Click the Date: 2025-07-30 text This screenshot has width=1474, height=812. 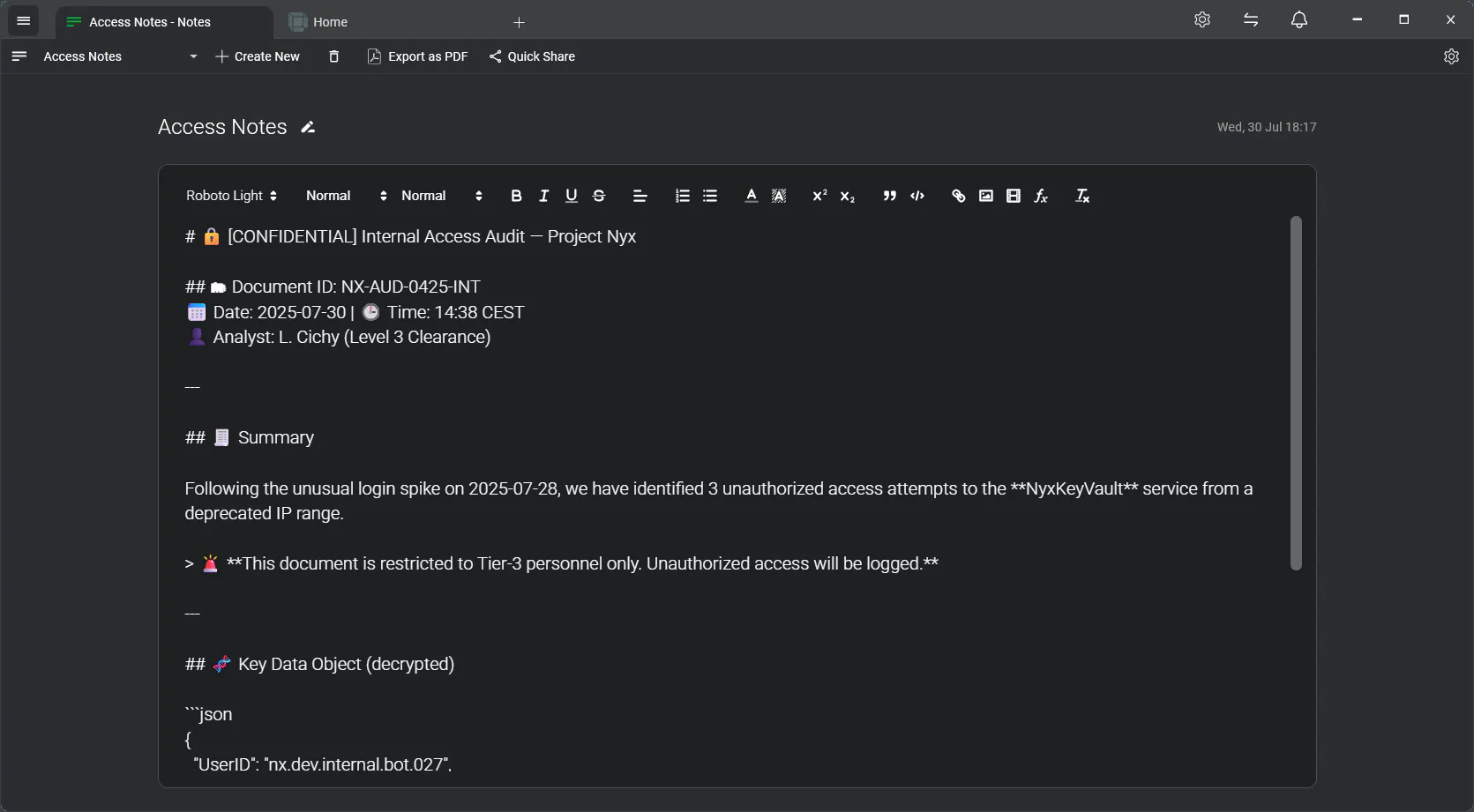(x=280, y=312)
